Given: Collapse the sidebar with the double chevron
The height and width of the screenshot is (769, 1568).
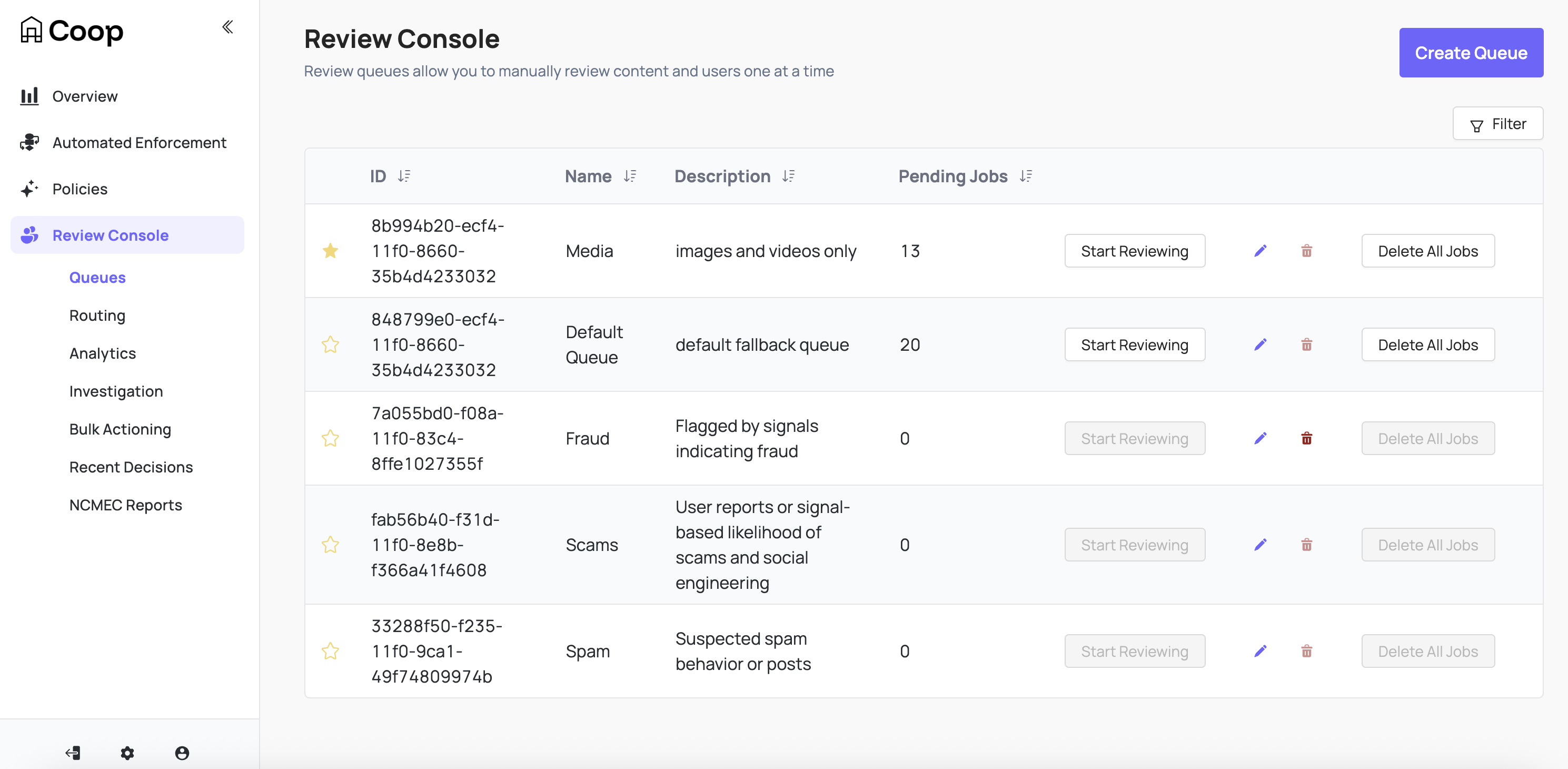Looking at the screenshot, I should [x=227, y=27].
